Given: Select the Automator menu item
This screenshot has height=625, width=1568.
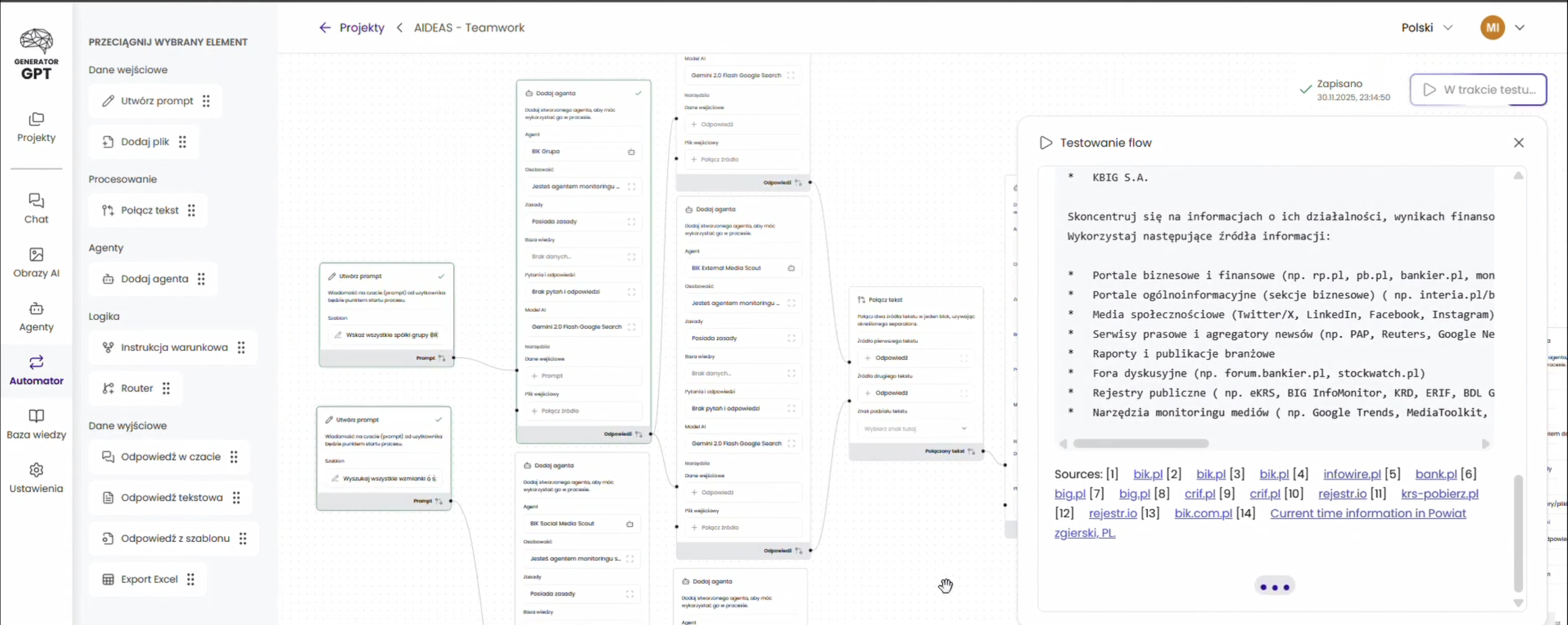Looking at the screenshot, I should (36, 370).
